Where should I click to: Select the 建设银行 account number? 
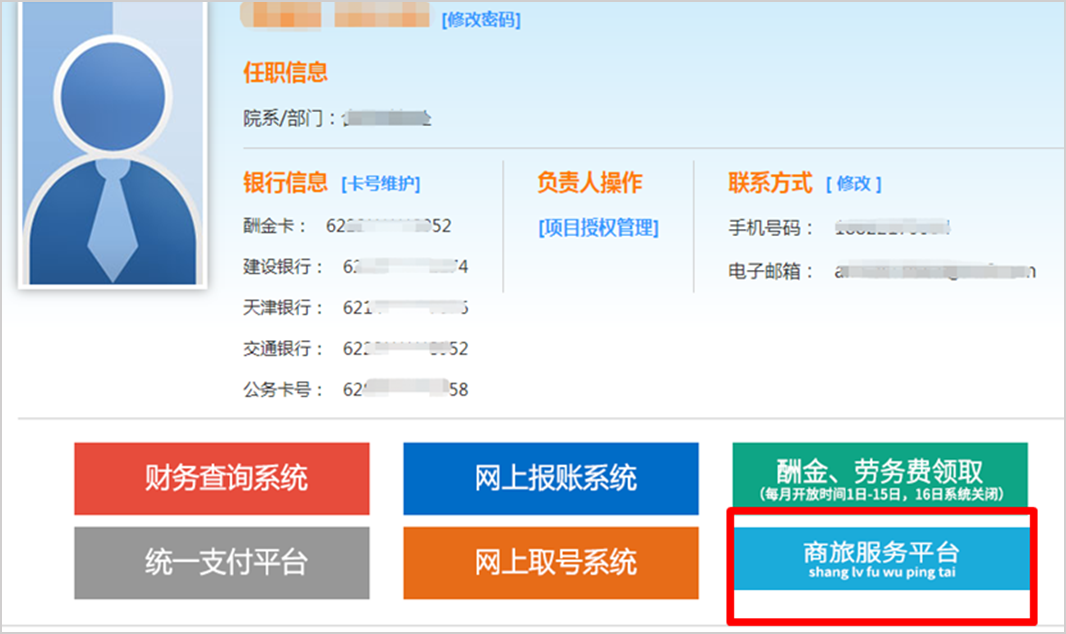(x=406, y=267)
